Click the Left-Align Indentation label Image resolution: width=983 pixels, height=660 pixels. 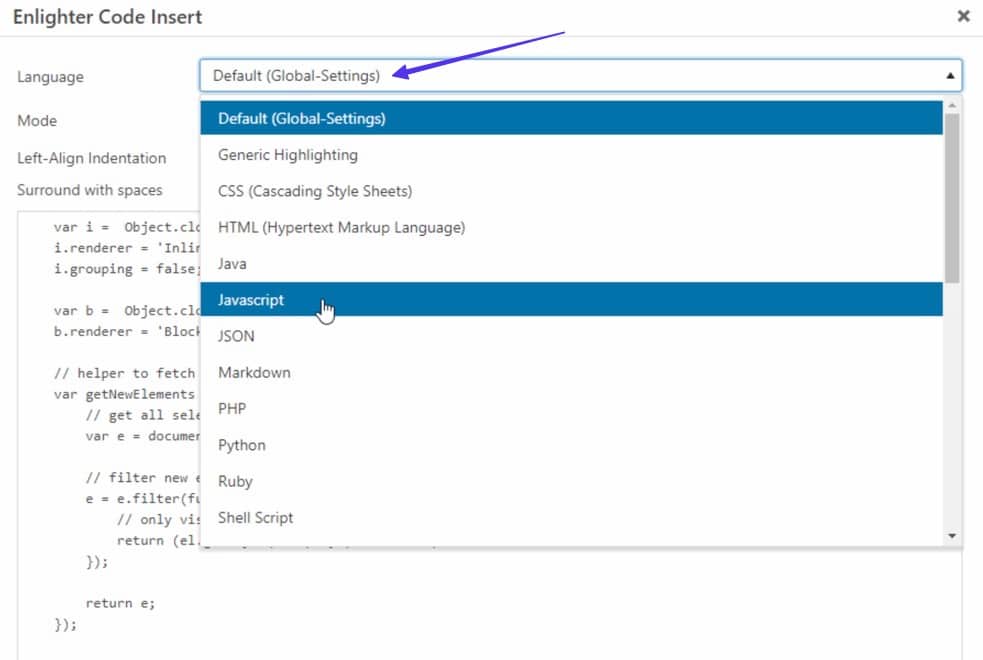point(92,158)
